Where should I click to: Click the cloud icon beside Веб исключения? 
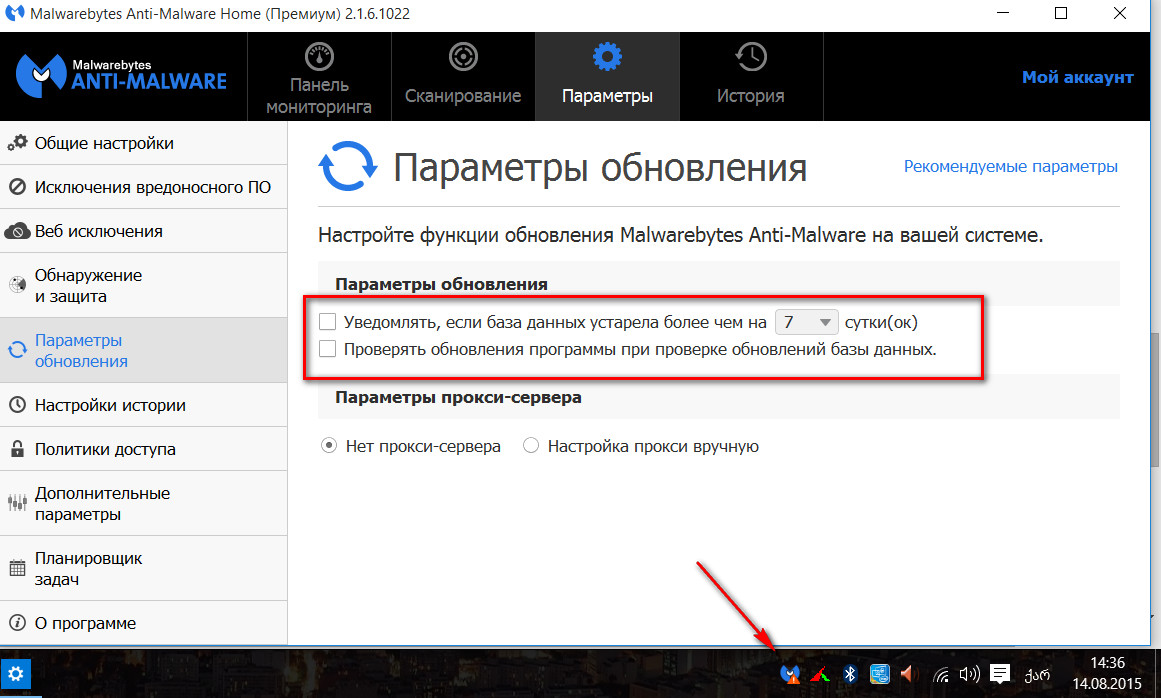click(17, 232)
